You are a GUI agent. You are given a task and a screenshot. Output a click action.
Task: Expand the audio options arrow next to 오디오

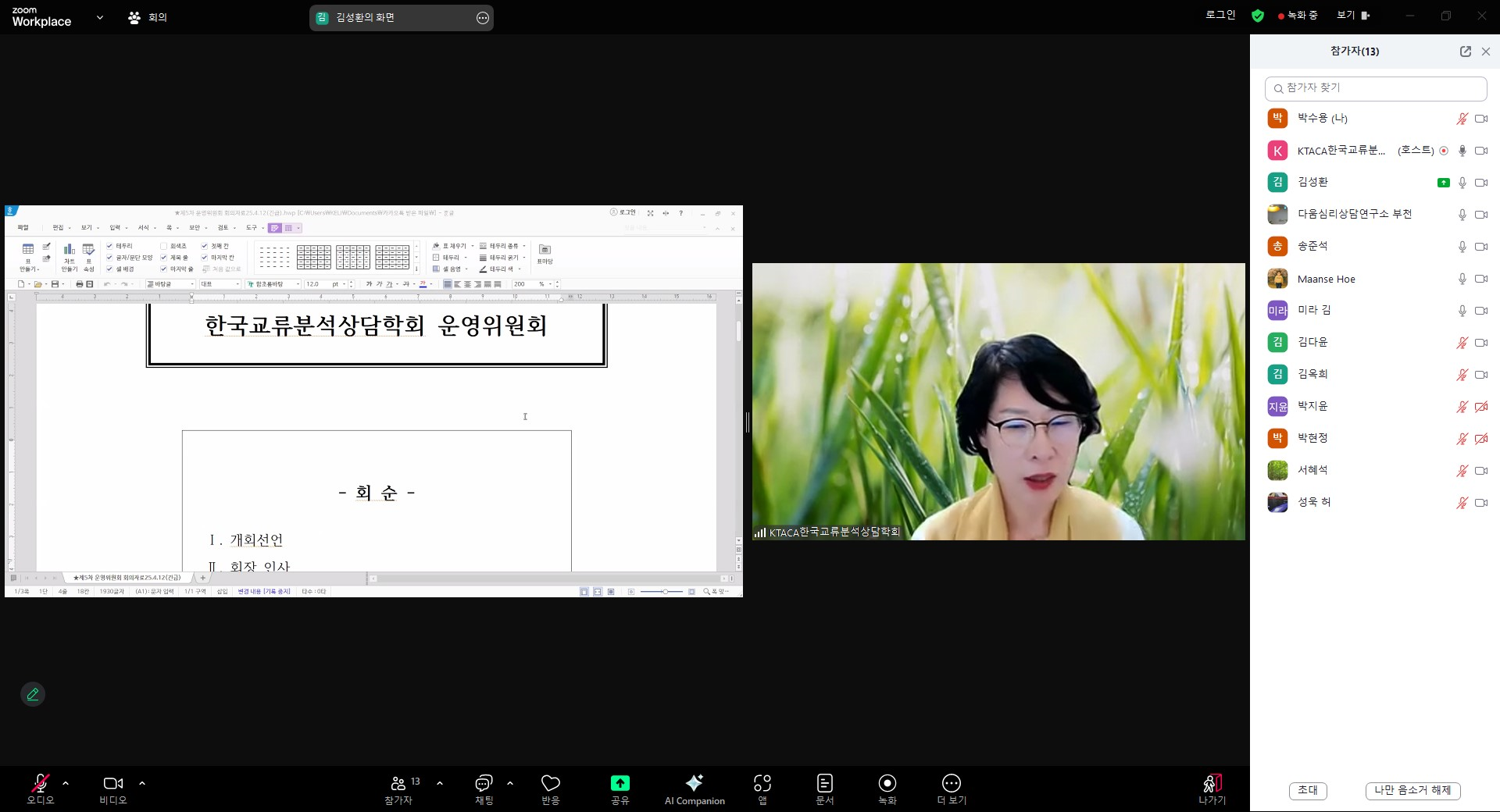click(x=66, y=783)
